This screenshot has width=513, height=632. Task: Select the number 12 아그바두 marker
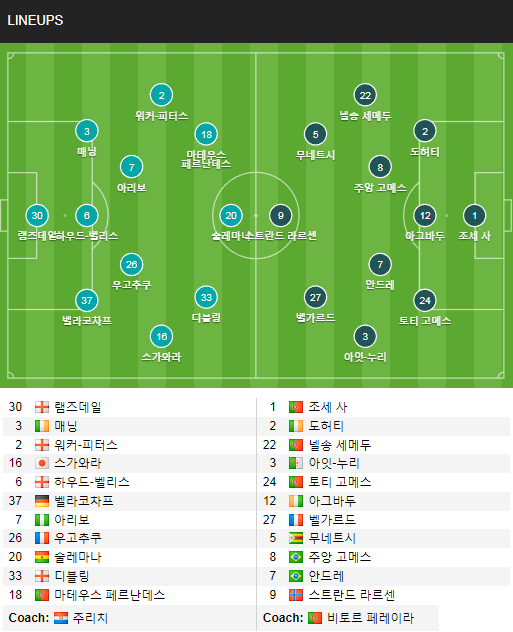click(425, 216)
